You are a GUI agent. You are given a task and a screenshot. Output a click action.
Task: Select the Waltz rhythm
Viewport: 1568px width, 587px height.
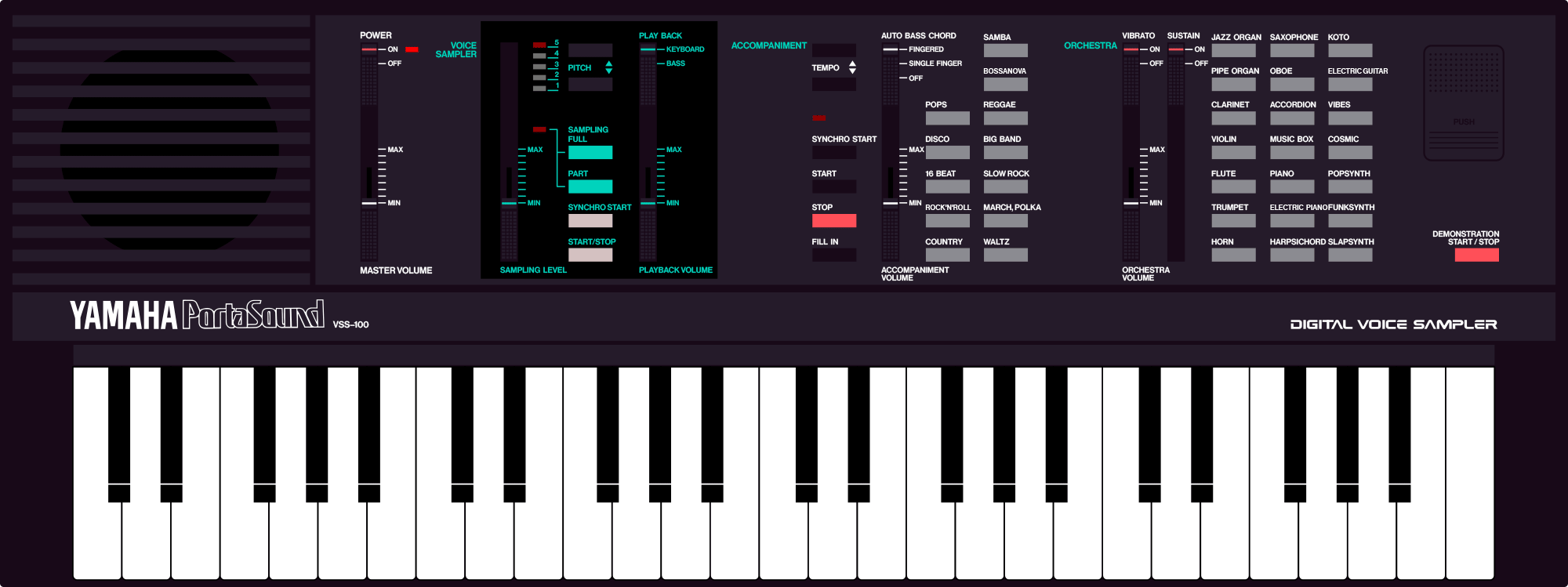pyautogui.click(x=1005, y=255)
